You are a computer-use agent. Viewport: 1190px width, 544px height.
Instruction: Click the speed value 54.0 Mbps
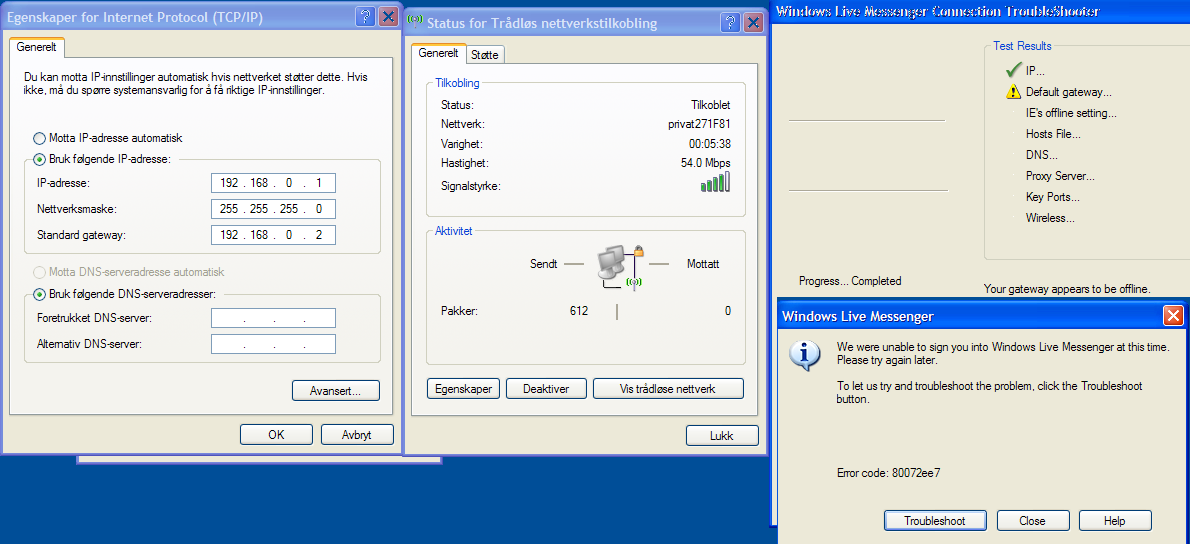point(706,162)
